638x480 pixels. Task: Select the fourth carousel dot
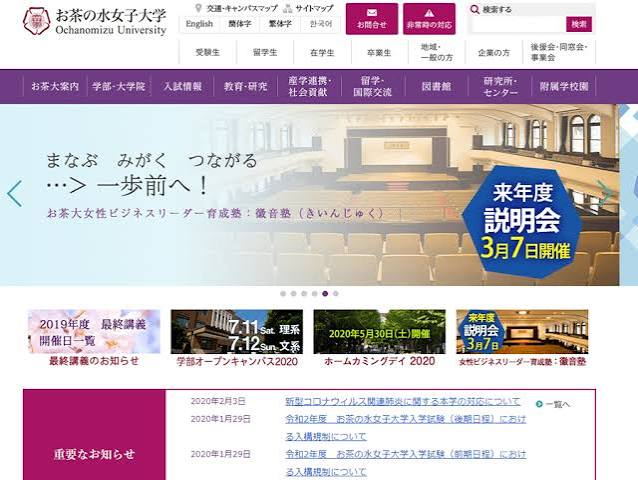(x=315, y=294)
